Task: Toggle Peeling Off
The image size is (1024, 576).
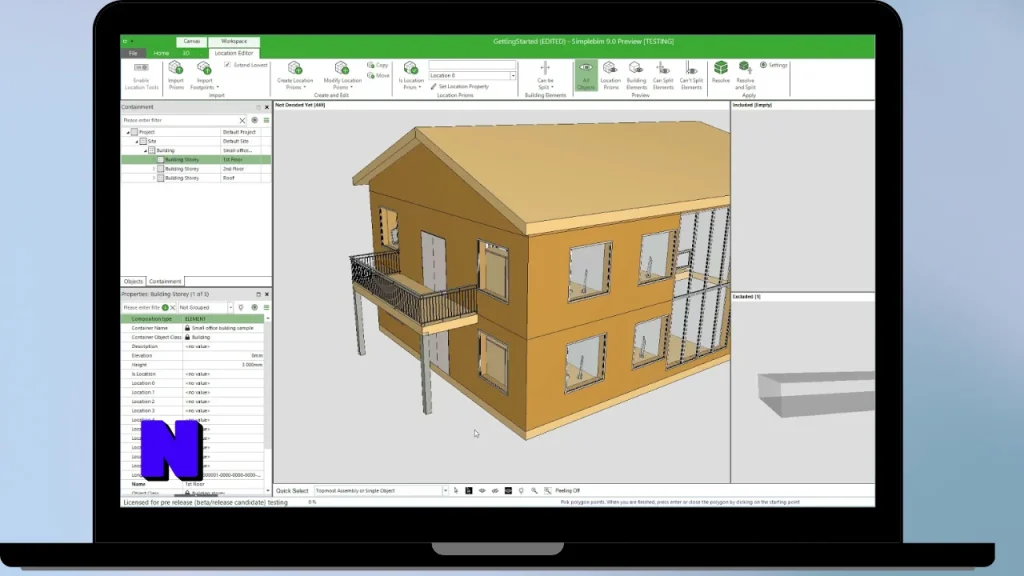Action: click(x=568, y=490)
